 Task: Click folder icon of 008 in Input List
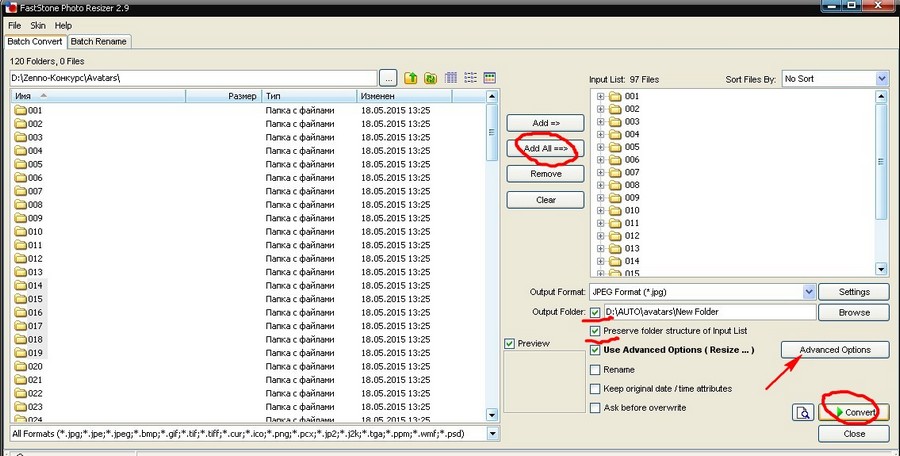pyautogui.click(x=615, y=185)
